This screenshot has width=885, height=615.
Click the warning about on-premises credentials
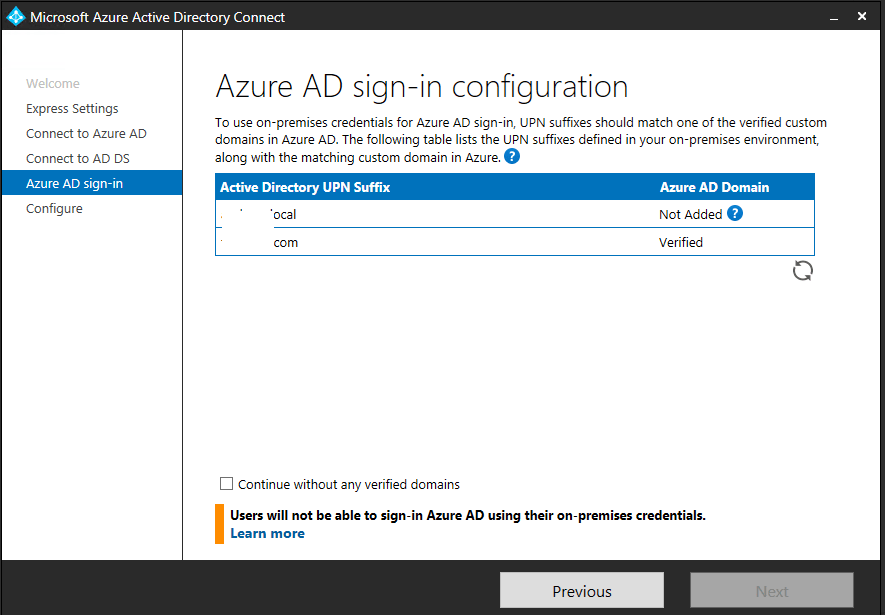coord(468,515)
